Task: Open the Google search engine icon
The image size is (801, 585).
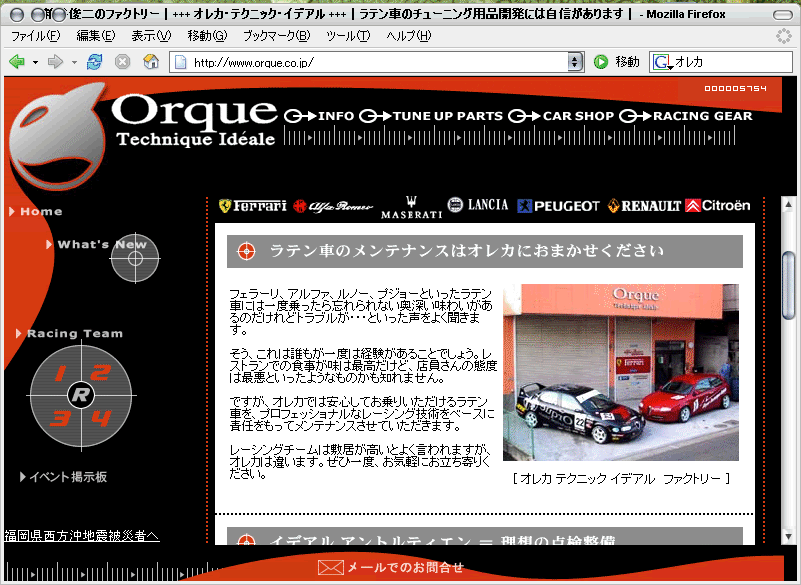Action: (x=661, y=62)
